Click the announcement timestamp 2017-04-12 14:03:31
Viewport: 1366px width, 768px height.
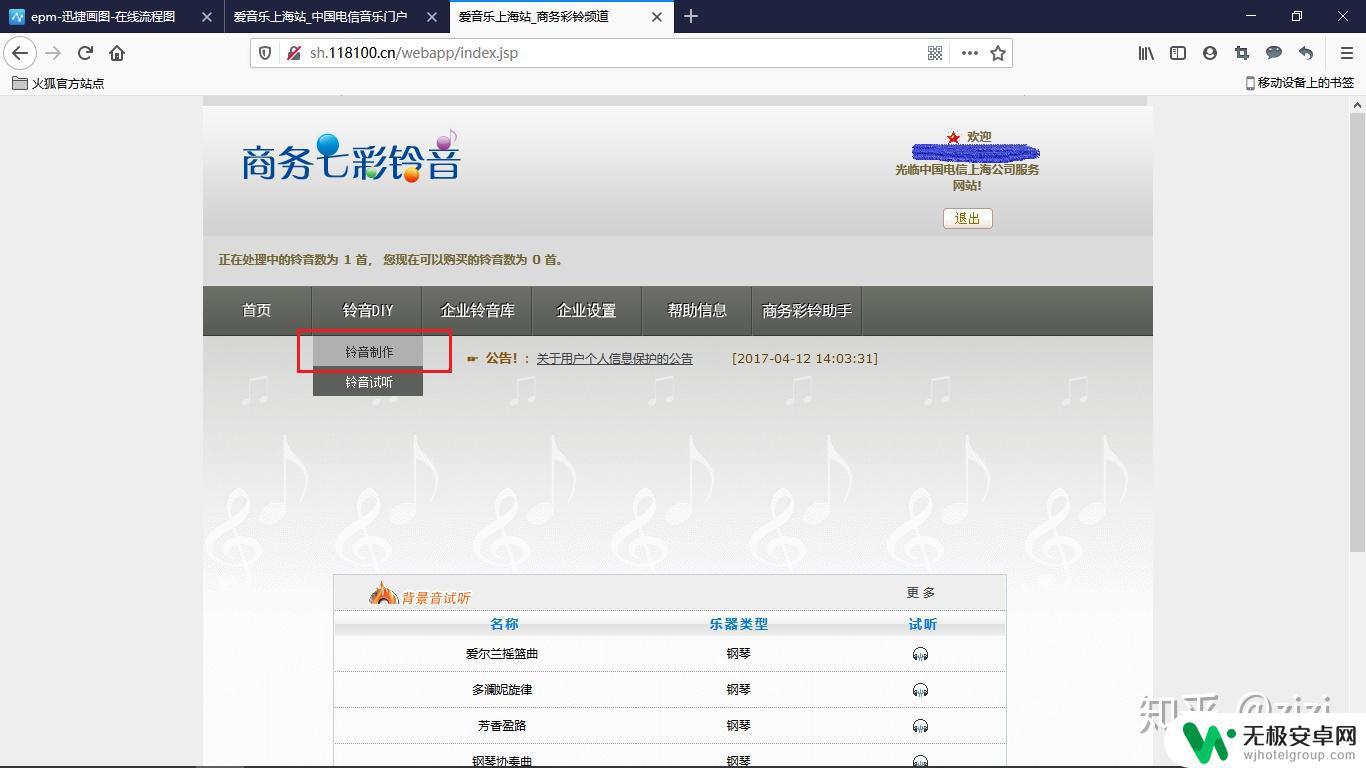805,358
